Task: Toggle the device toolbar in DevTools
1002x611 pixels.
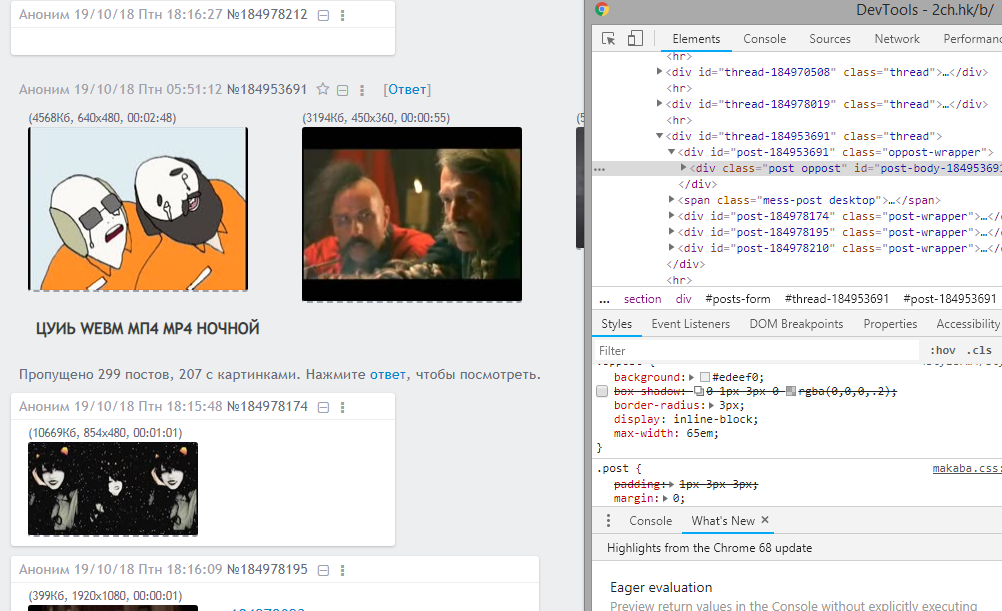Action: pos(635,38)
